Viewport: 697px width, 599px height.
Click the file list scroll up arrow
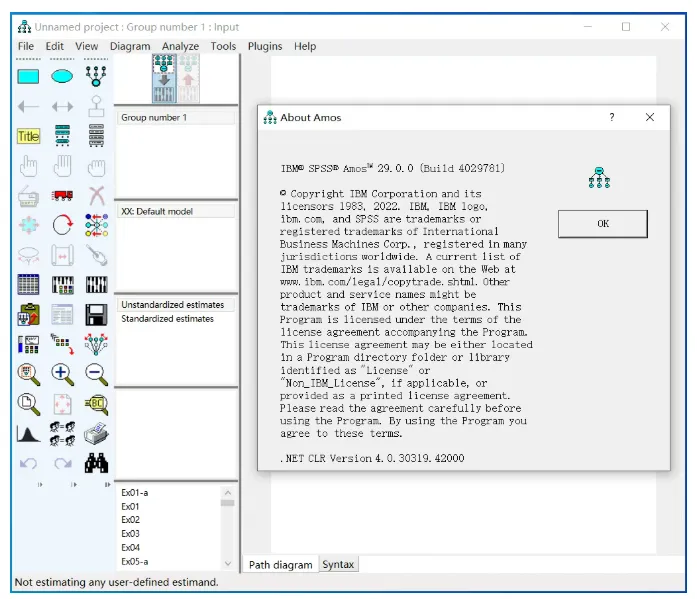(x=228, y=492)
